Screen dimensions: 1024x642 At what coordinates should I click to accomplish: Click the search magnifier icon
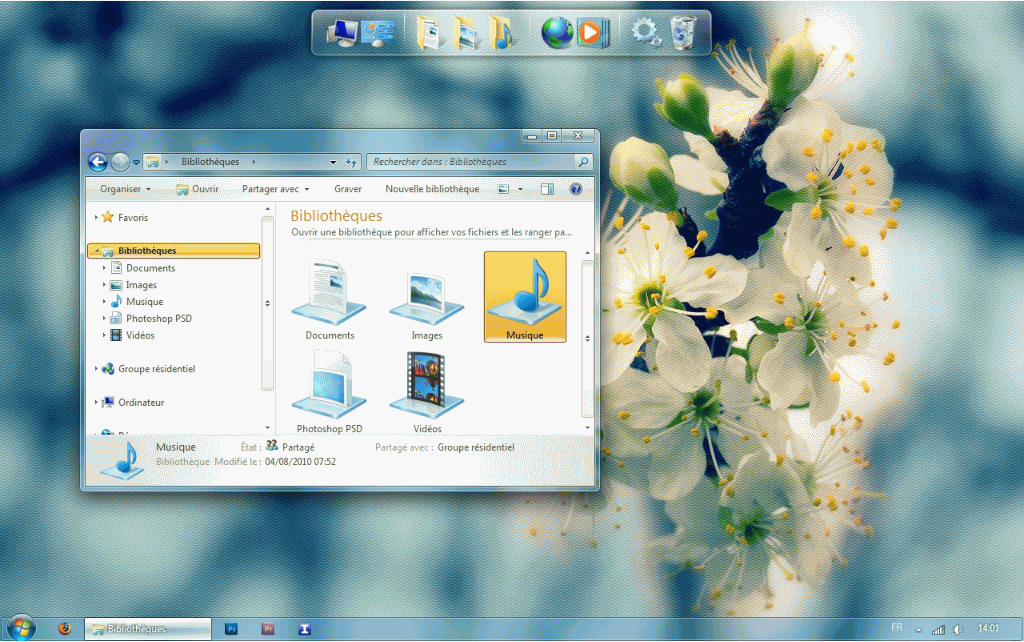click(x=583, y=161)
